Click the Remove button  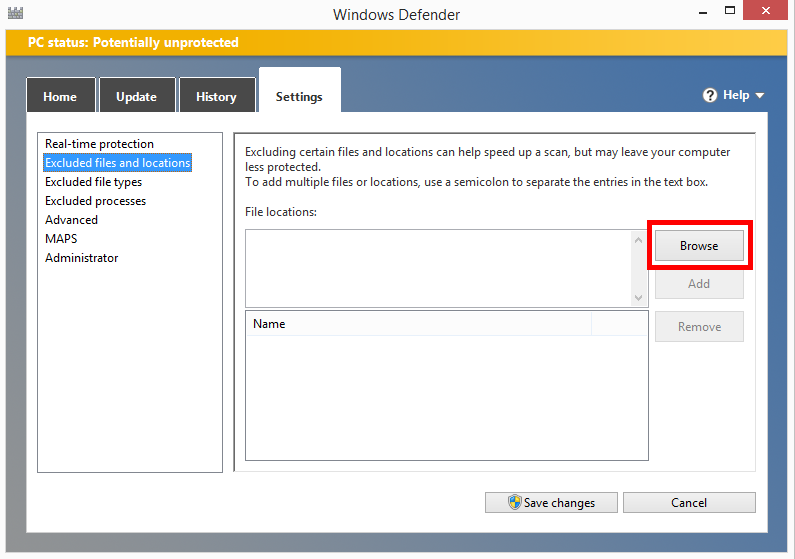point(699,327)
